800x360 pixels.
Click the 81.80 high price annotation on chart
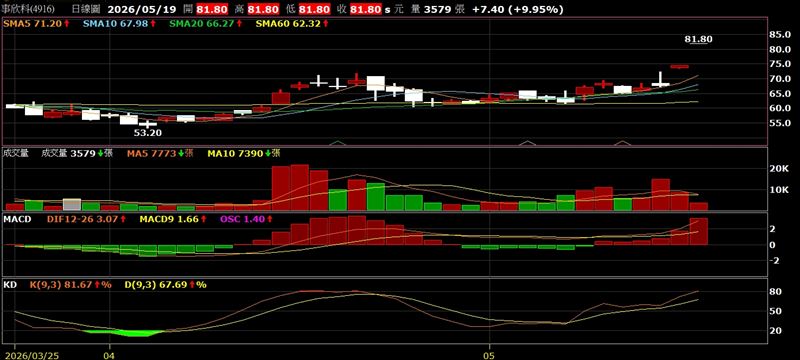pyautogui.click(x=698, y=39)
